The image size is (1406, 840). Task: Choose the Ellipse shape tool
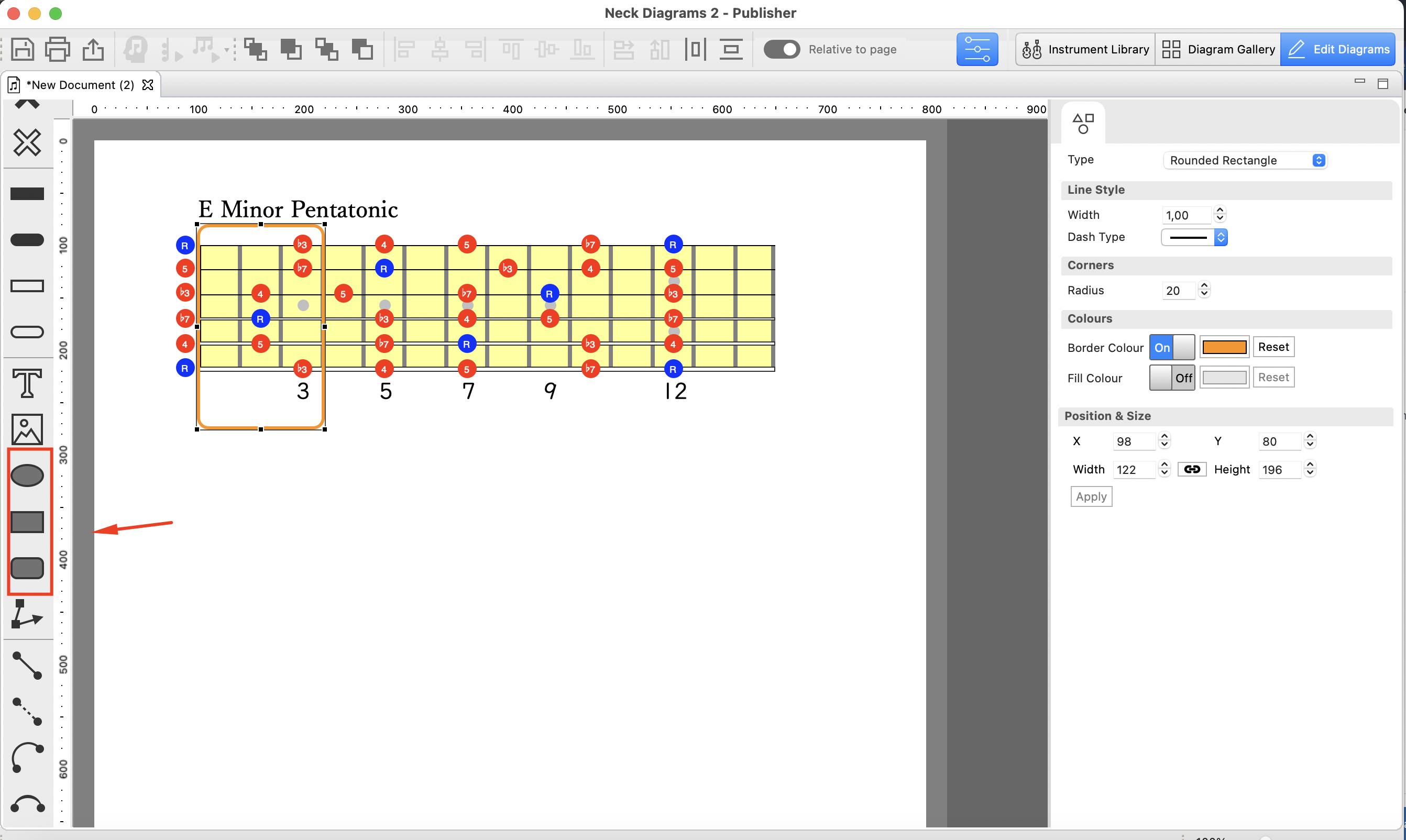coord(27,476)
